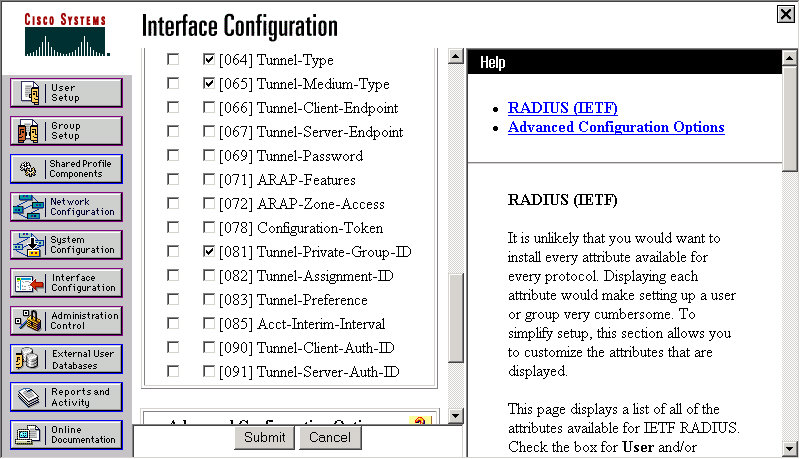Screen dimensions: 800x459
Task: Open Shared Profile Components gear icon
Action: click(29, 169)
